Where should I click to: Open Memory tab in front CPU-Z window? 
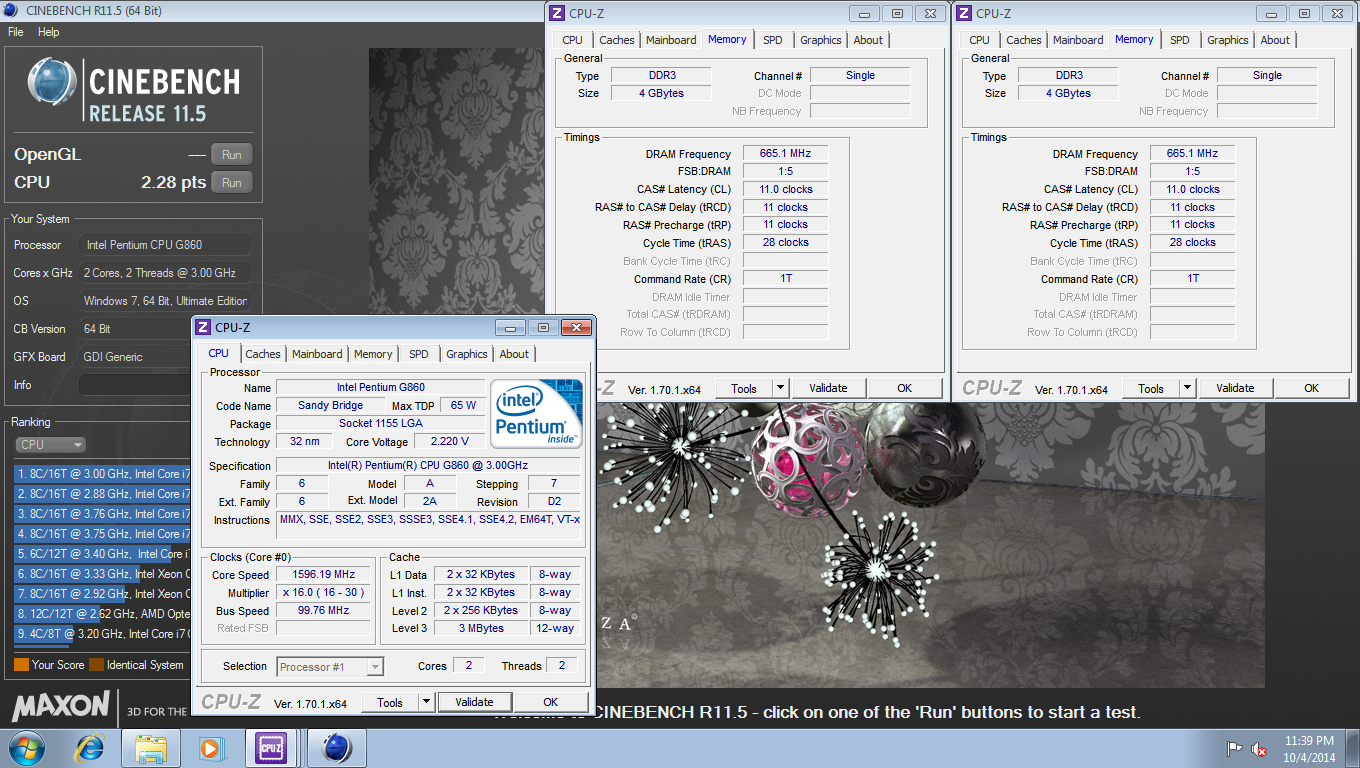[x=373, y=354]
